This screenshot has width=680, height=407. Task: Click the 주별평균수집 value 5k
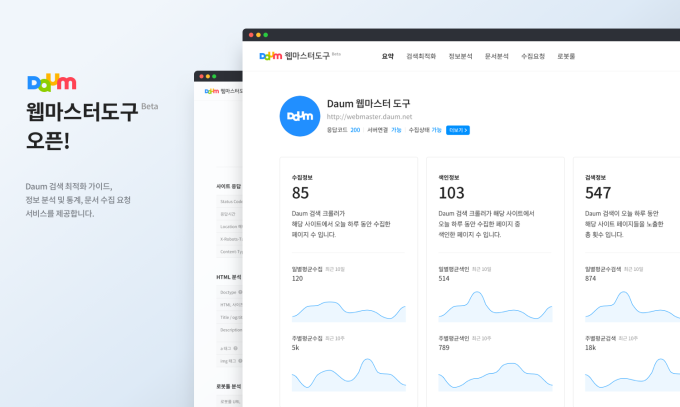(295, 348)
